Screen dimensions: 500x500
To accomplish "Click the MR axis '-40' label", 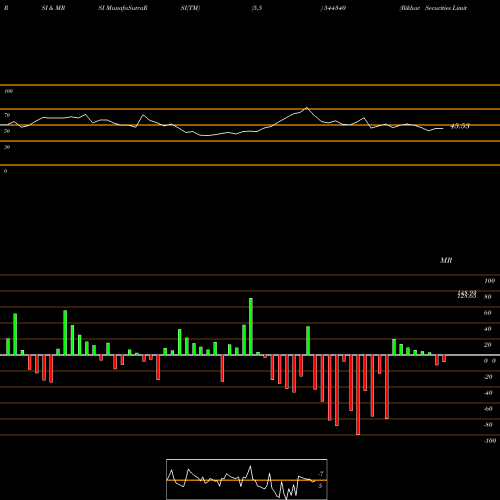I will coord(488,393).
